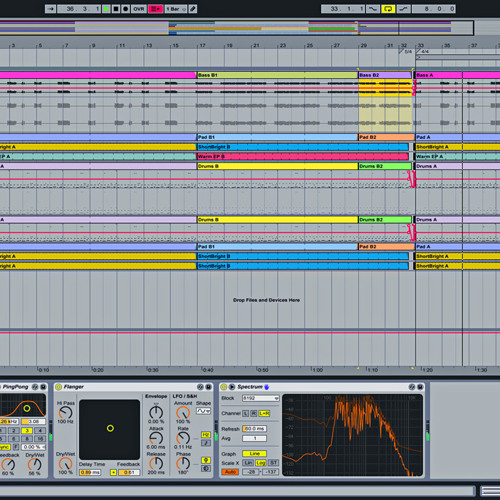Set Spectrum Scale X to Lin
This screenshot has width=500, height=500.
coord(248,463)
